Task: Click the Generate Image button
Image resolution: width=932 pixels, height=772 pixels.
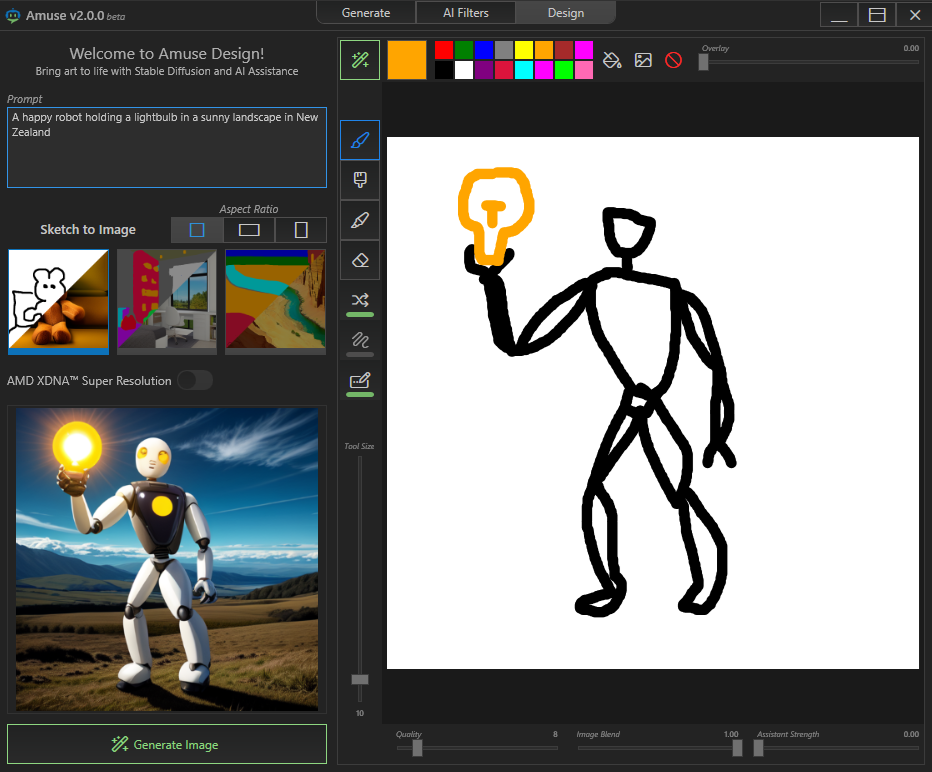Action: 167,744
